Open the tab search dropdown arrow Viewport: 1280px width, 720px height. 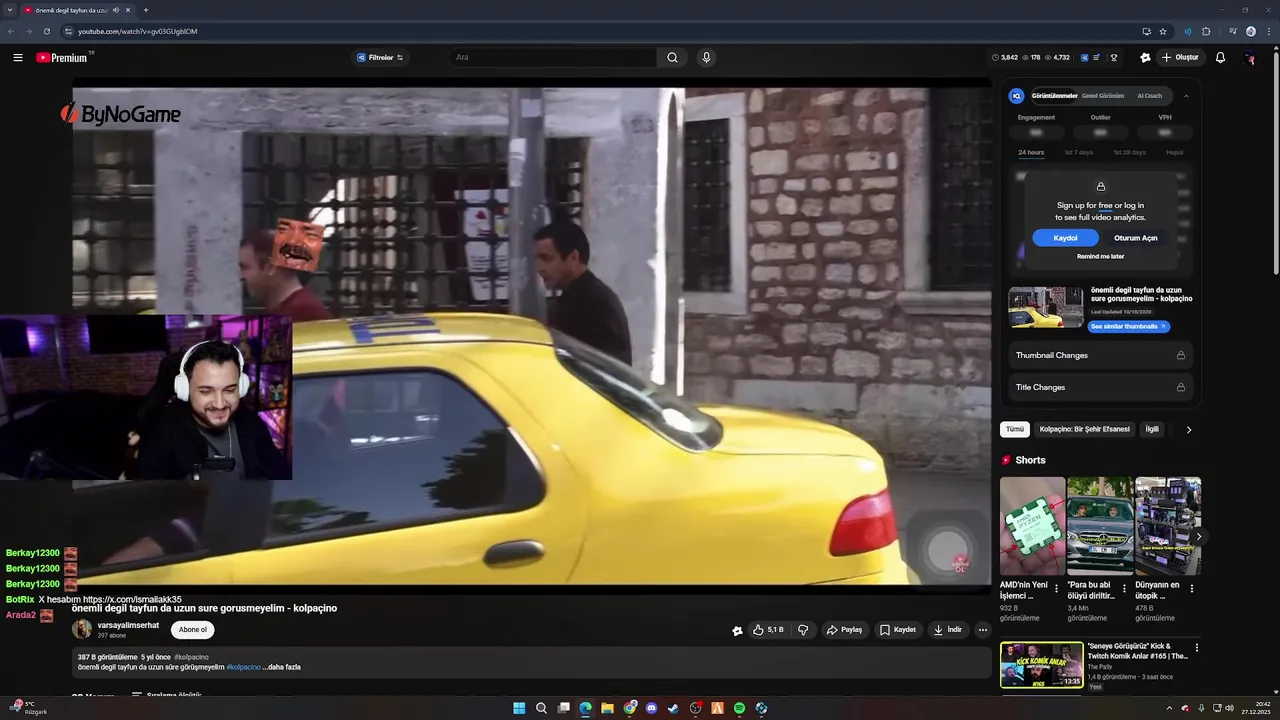coord(10,10)
